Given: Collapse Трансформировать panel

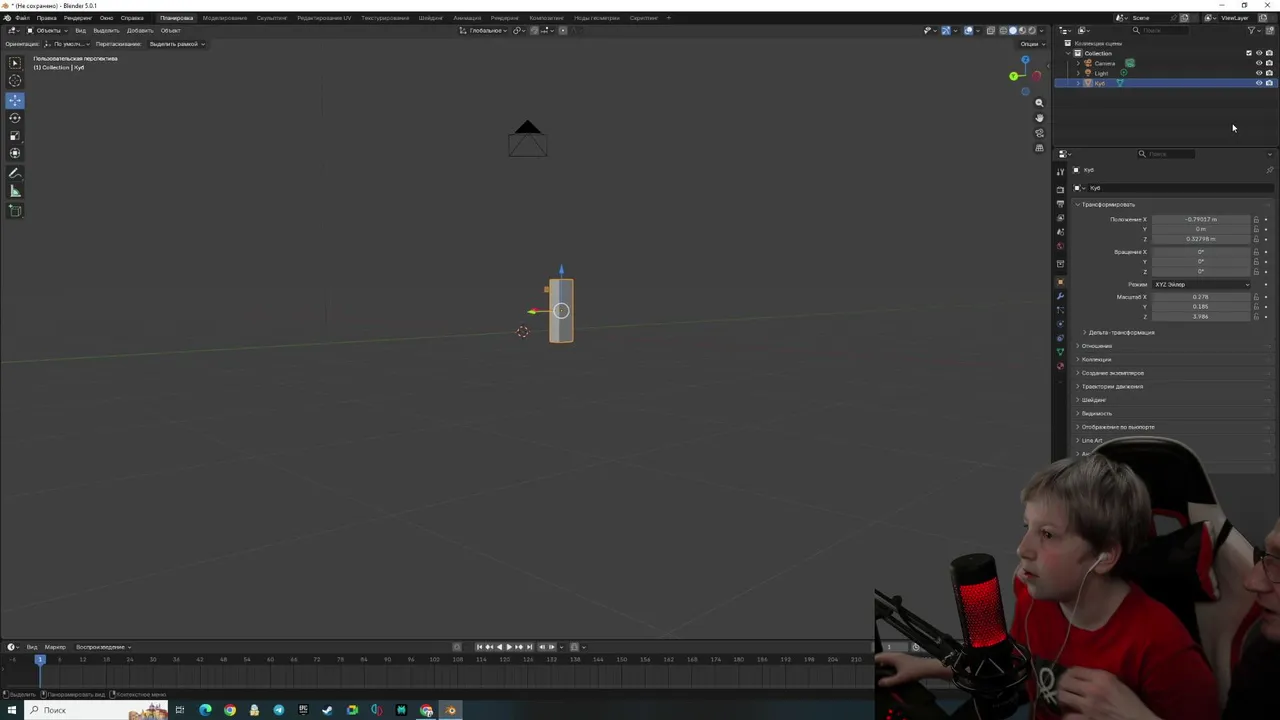Looking at the screenshot, I should (1106, 204).
